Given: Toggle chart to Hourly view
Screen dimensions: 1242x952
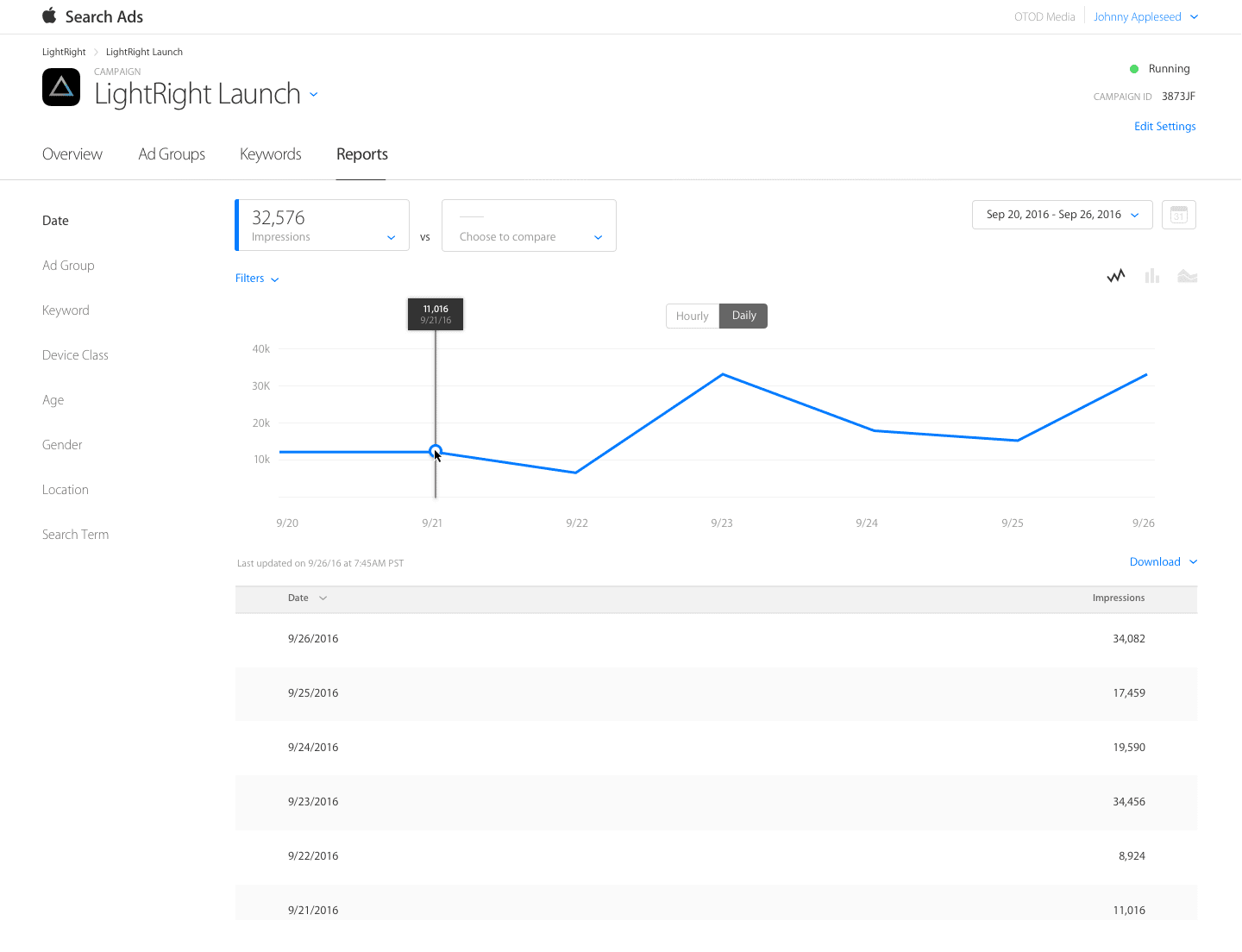Looking at the screenshot, I should pyautogui.click(x=692, y=316).
